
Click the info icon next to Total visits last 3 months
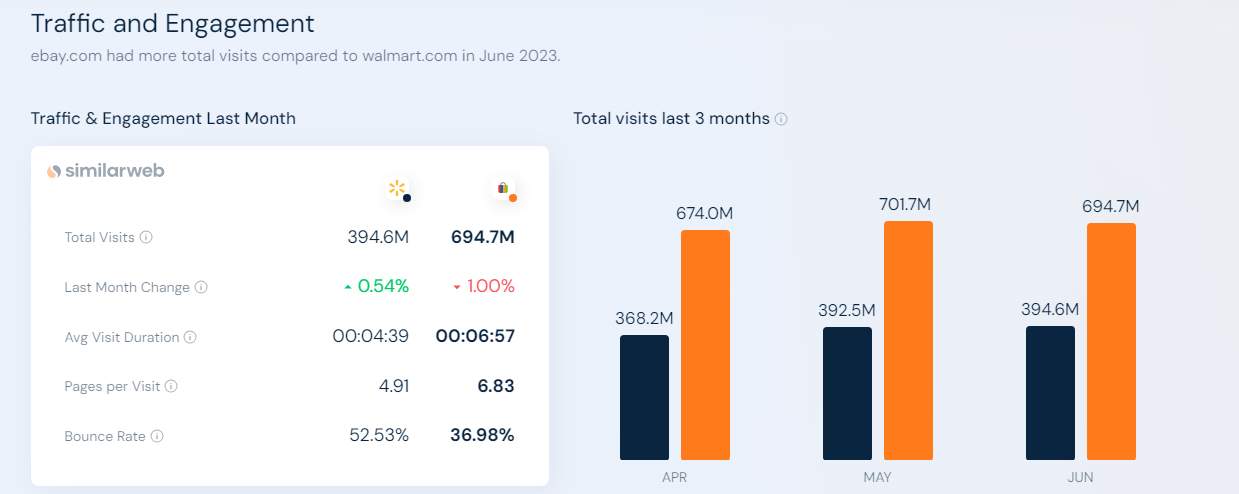[781, 119]
